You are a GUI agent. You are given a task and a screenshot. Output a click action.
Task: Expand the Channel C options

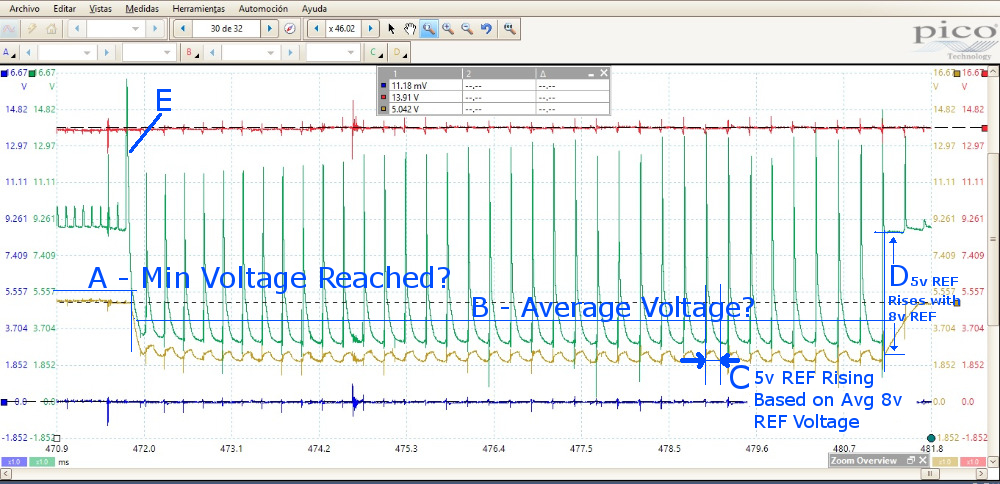point(374,52)
